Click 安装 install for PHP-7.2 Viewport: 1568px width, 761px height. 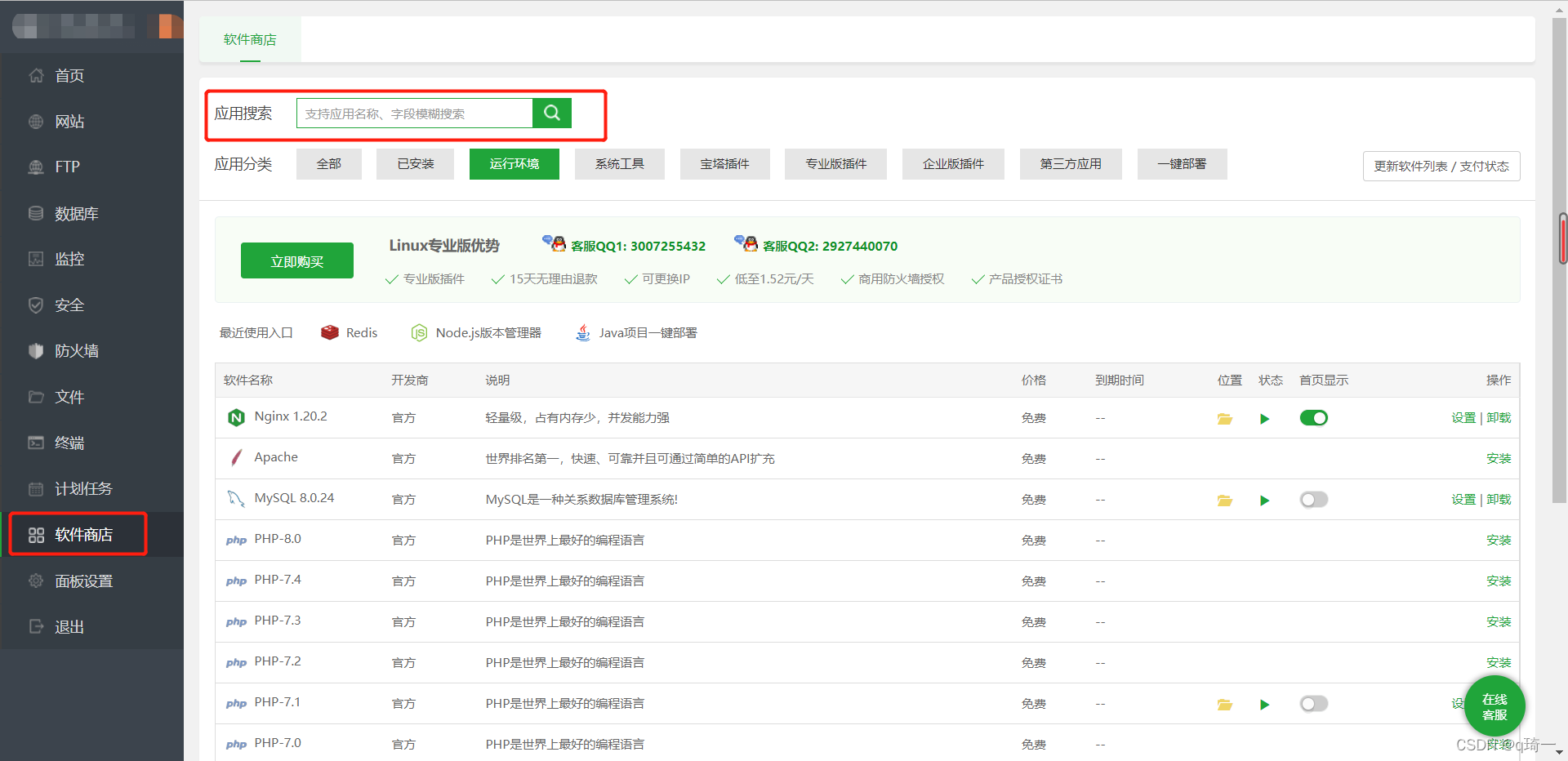click(x=1499, y=663)
